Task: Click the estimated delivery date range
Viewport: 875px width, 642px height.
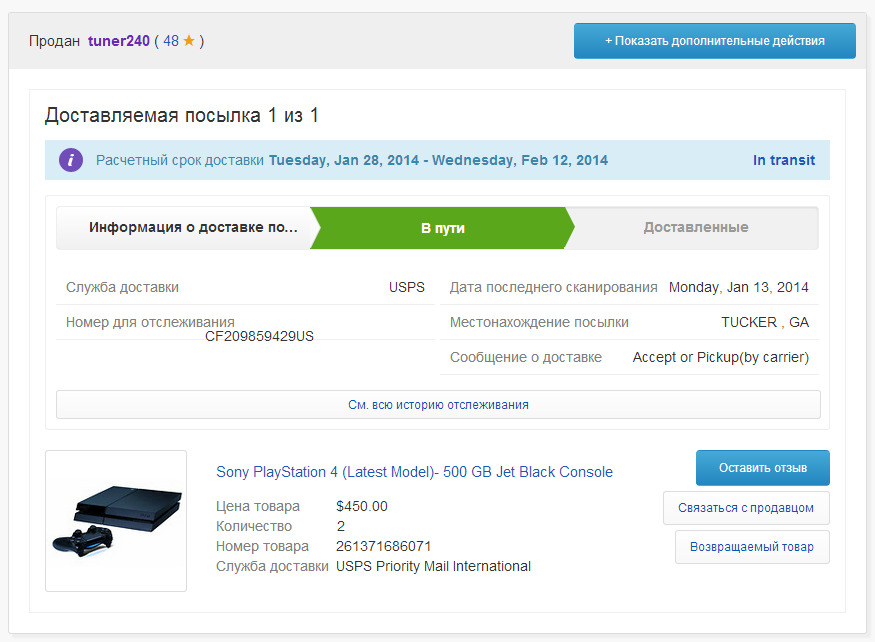Action: [438, 160]
